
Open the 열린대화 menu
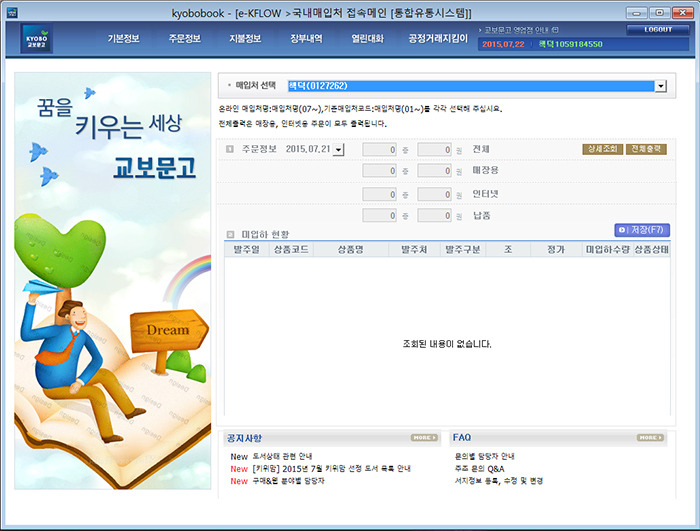point(367,39)
